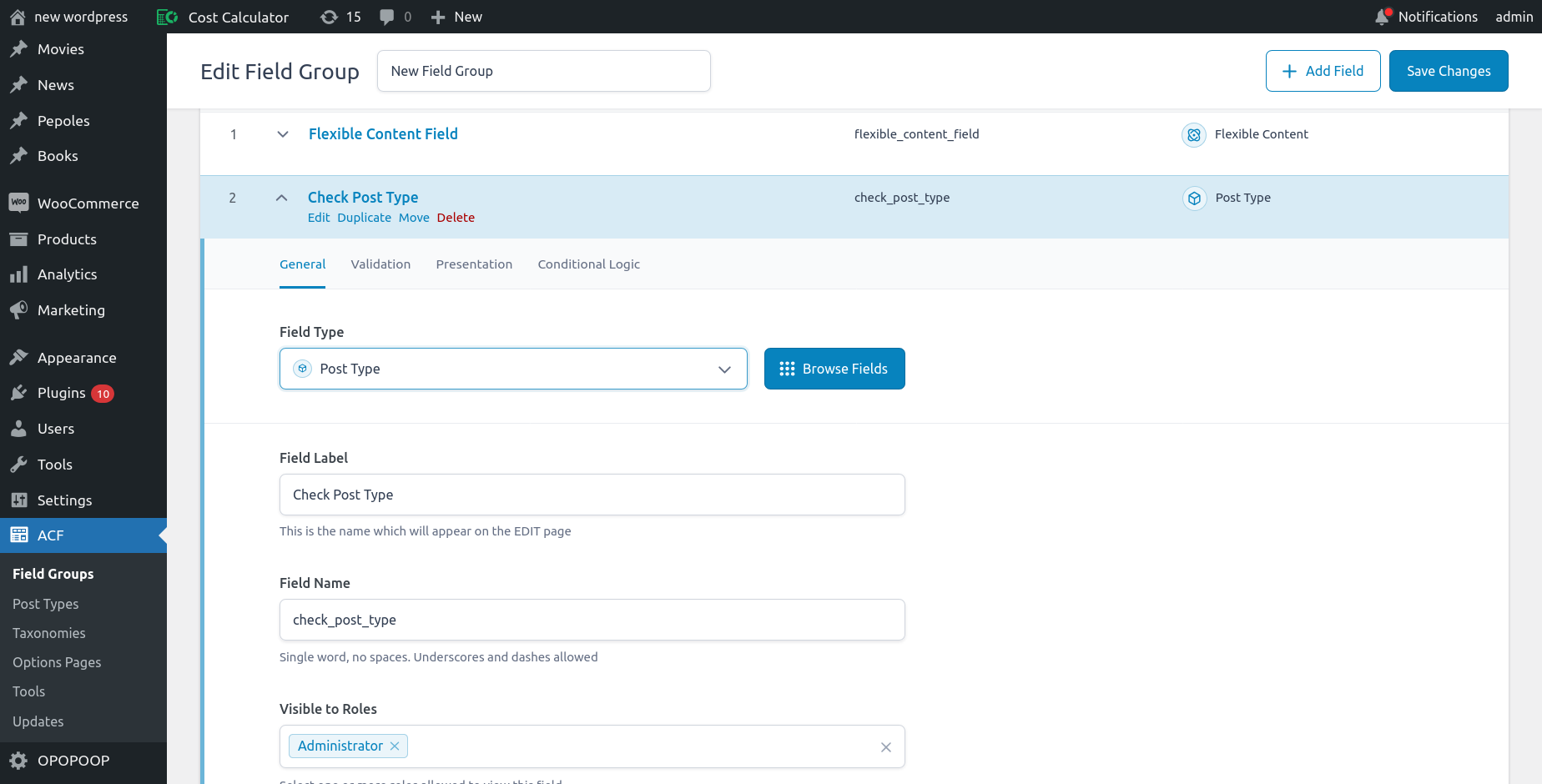
Task: Open Plugins from the sidebar icon
Action: tap(18, 393)
